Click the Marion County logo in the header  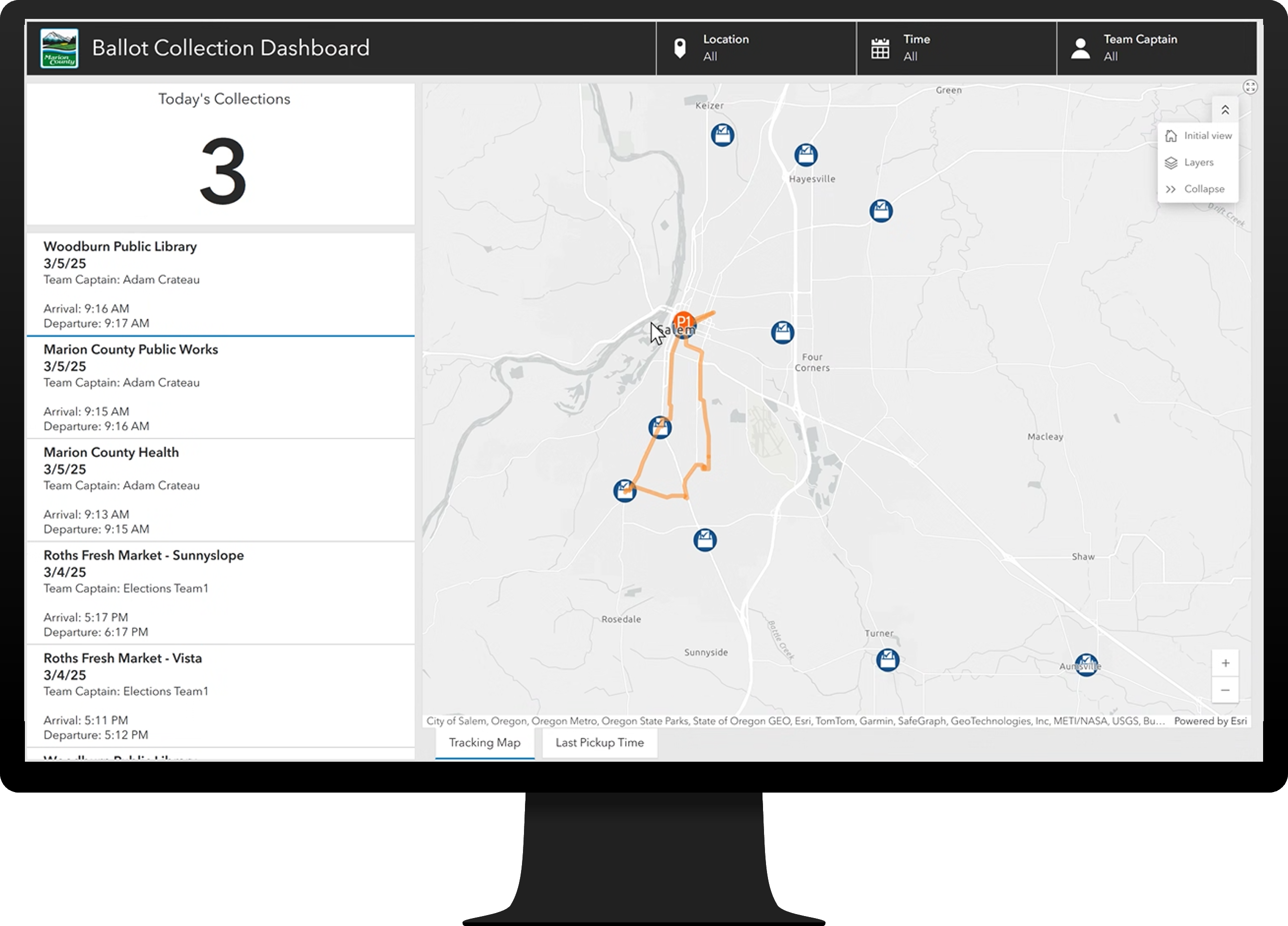(60, 48)
